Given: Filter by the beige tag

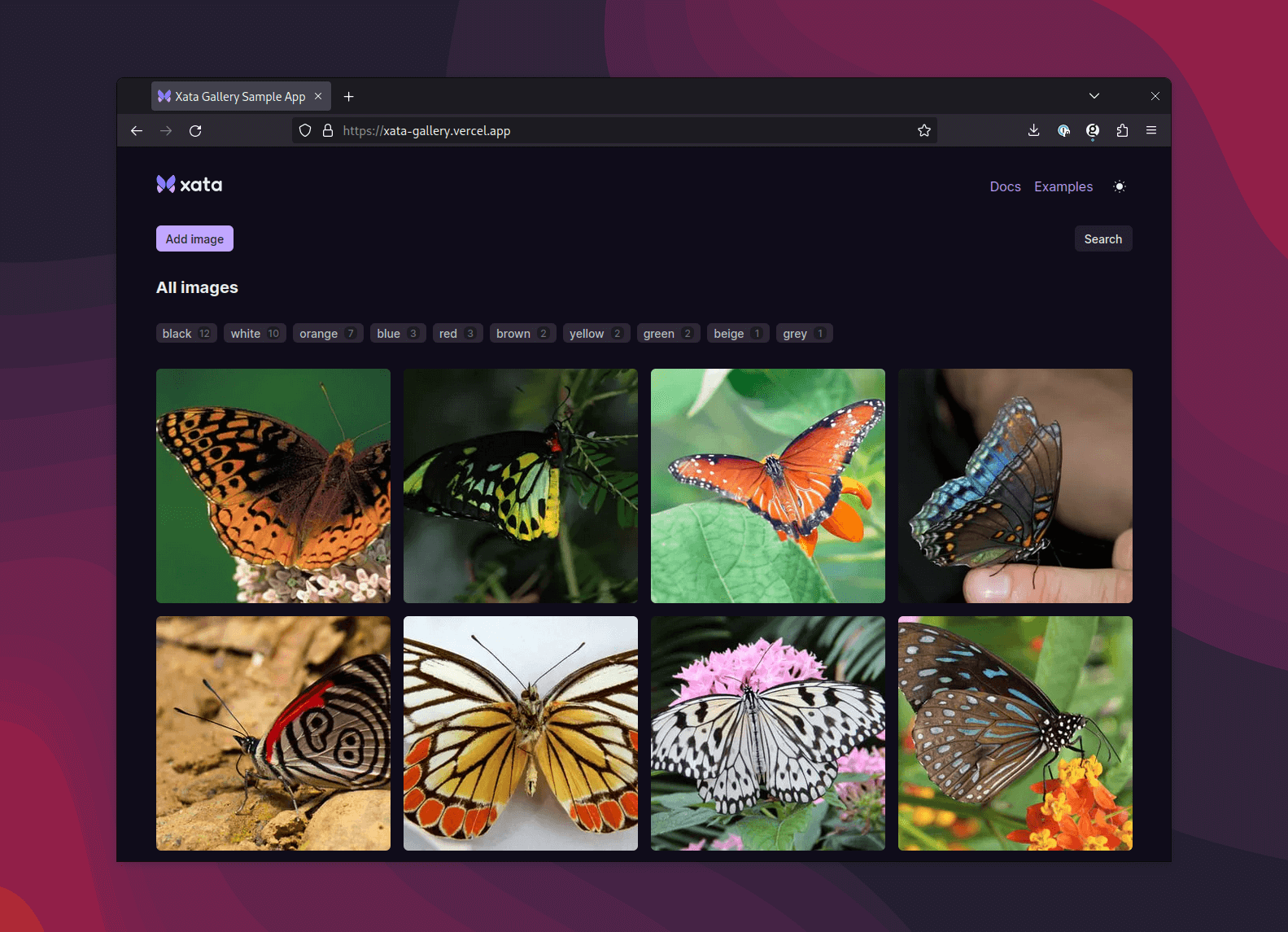Looking at the screenshot, I should [738, 333].
